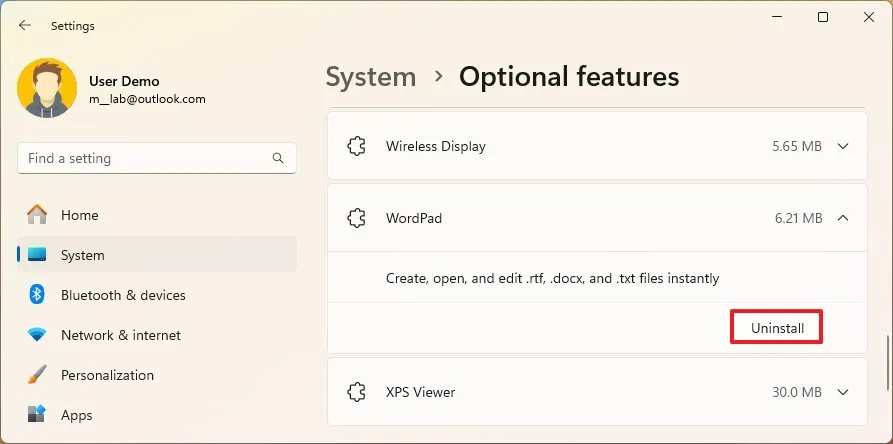Click the Wireless Display label

click(436, 146)
